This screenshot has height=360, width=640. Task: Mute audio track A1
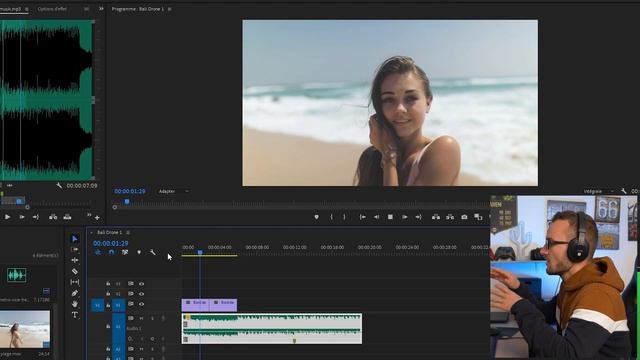142,318
